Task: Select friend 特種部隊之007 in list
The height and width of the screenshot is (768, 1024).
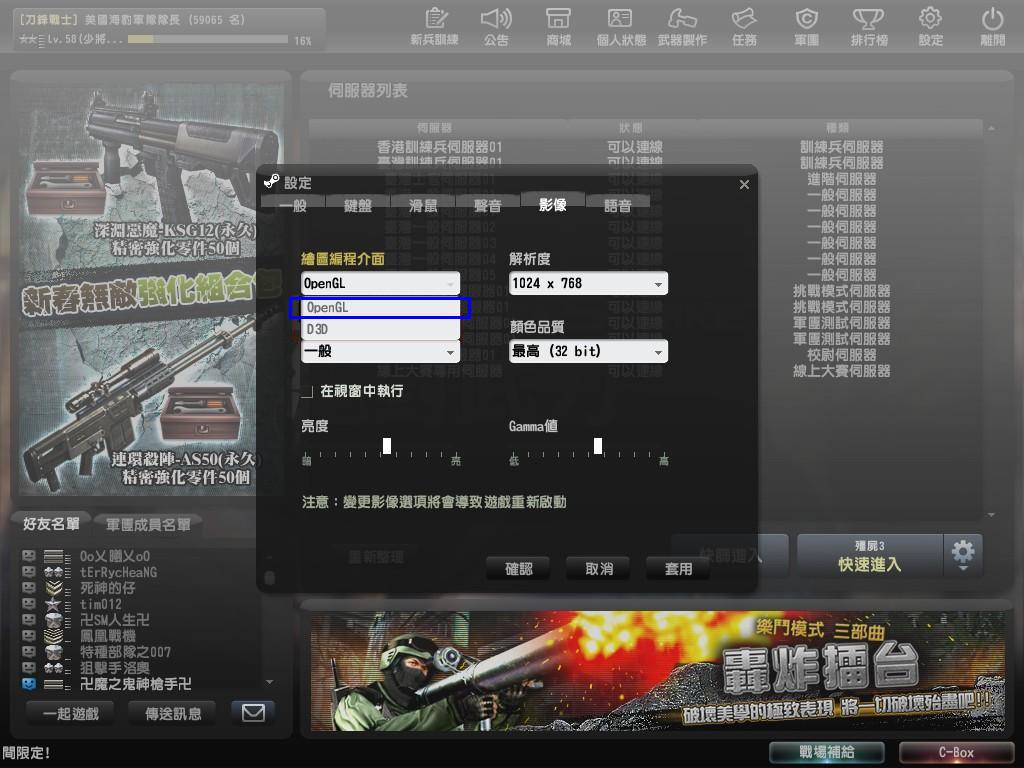Action: click(x=125, y=652)
